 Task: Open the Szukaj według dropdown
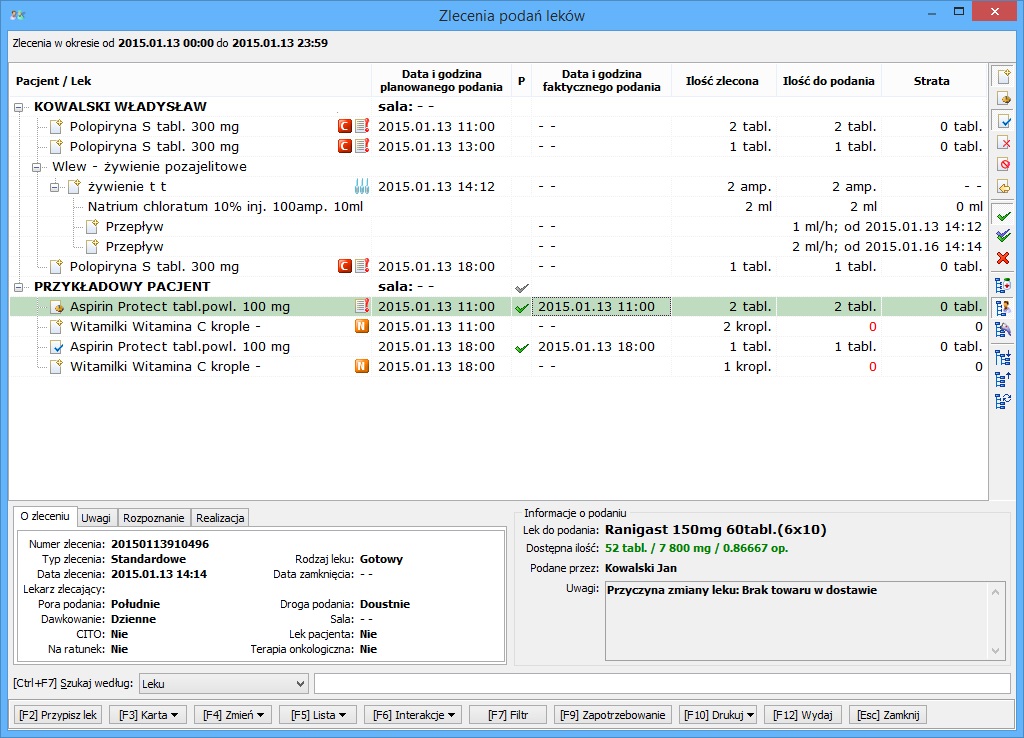pos(223,683)
